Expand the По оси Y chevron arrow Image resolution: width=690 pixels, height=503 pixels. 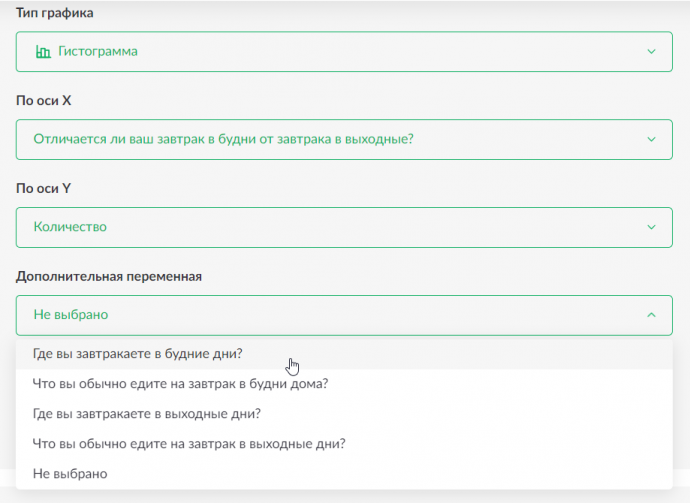click(x=651, y=227)
